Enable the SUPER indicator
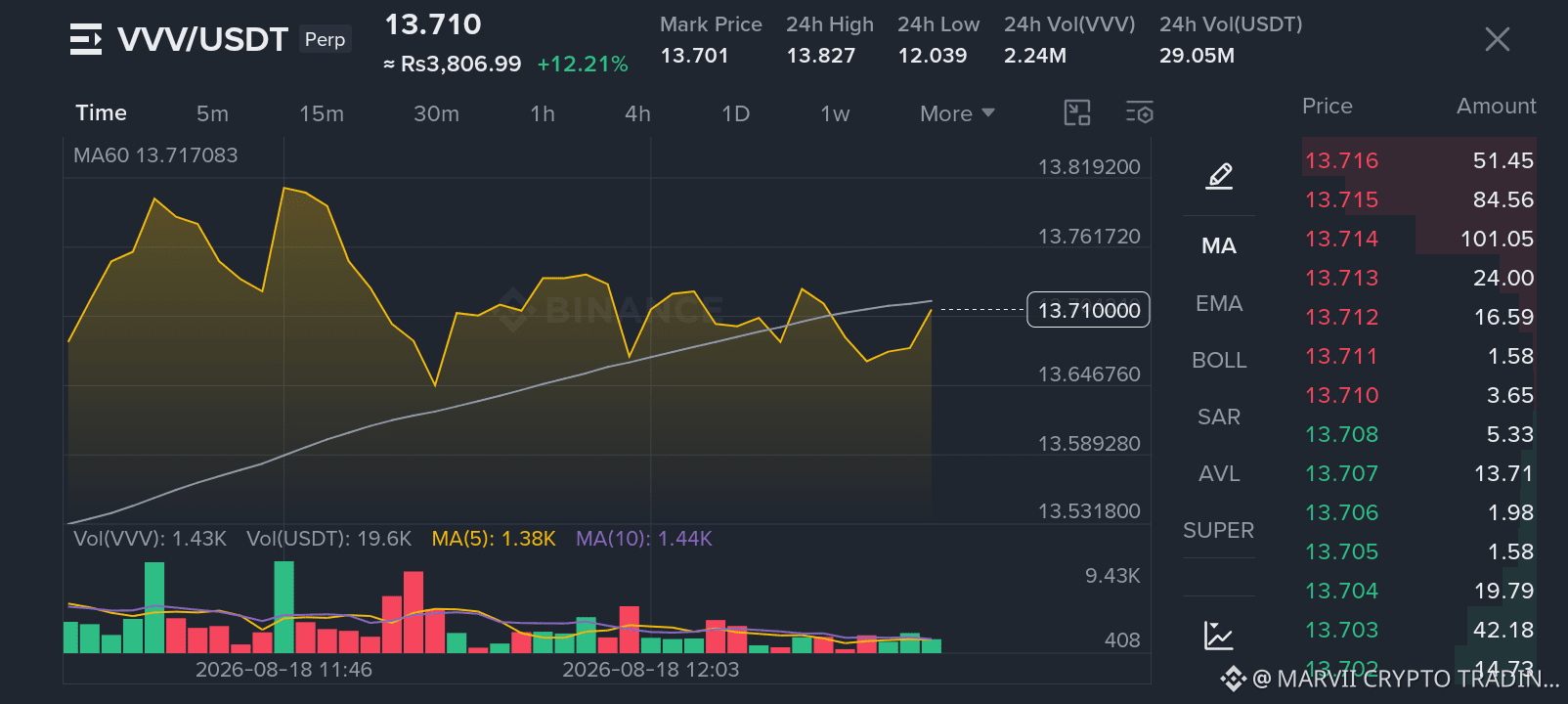This screenshot has width=1568, height=704. point(1218,530)
